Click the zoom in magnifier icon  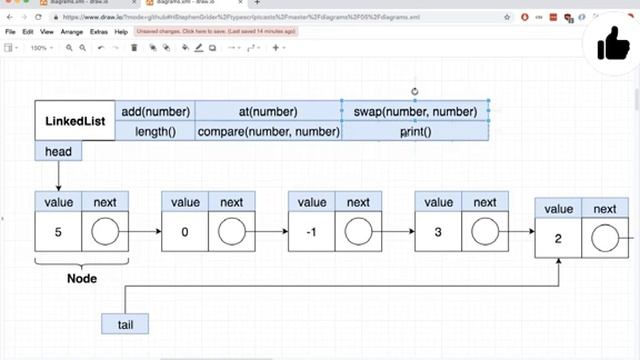point(69,48)
